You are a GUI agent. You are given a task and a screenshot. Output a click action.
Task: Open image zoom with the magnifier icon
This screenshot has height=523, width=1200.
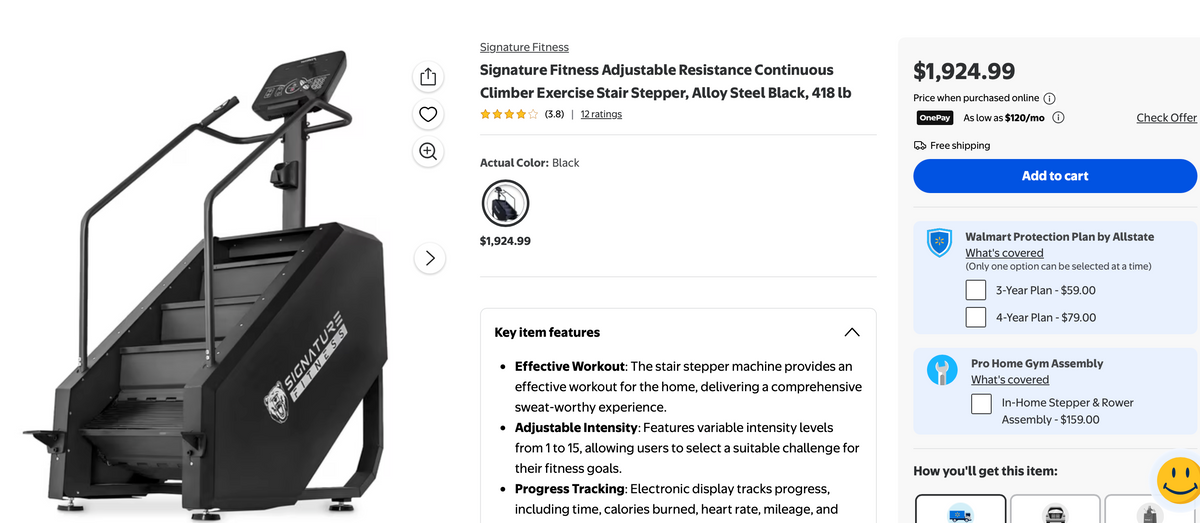[428, 151]
